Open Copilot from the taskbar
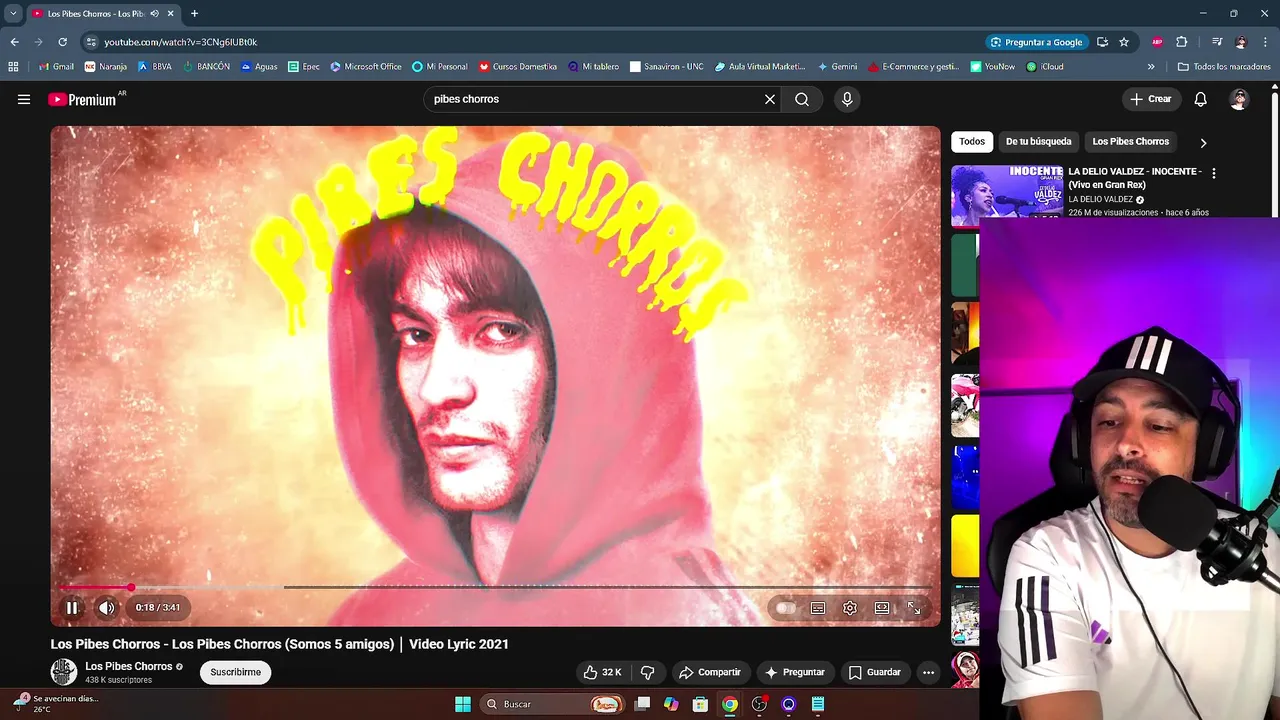Image resolution: width=1280 pixels, height=720 pixels. pos(671,704)
